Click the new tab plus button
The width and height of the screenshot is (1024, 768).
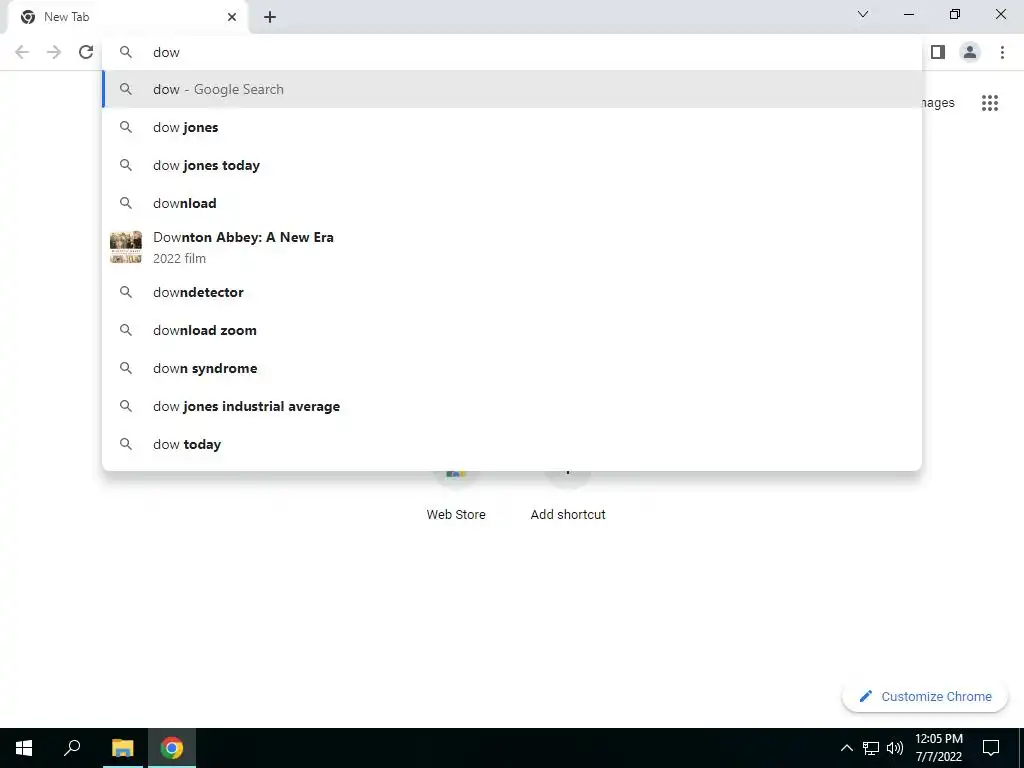pos(270,17)
